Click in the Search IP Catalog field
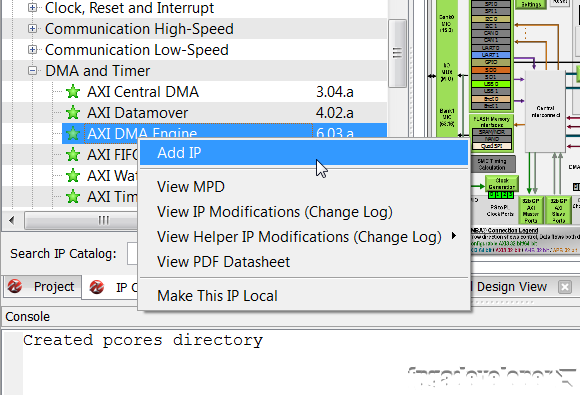Screen dimensions: 580x395 tap(132, 254)
